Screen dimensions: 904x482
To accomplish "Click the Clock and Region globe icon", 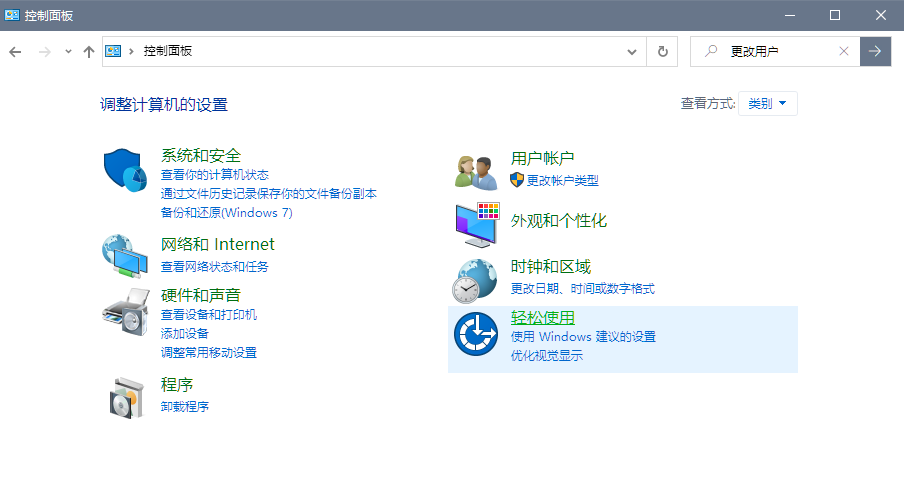I will (x=476, y=280).
